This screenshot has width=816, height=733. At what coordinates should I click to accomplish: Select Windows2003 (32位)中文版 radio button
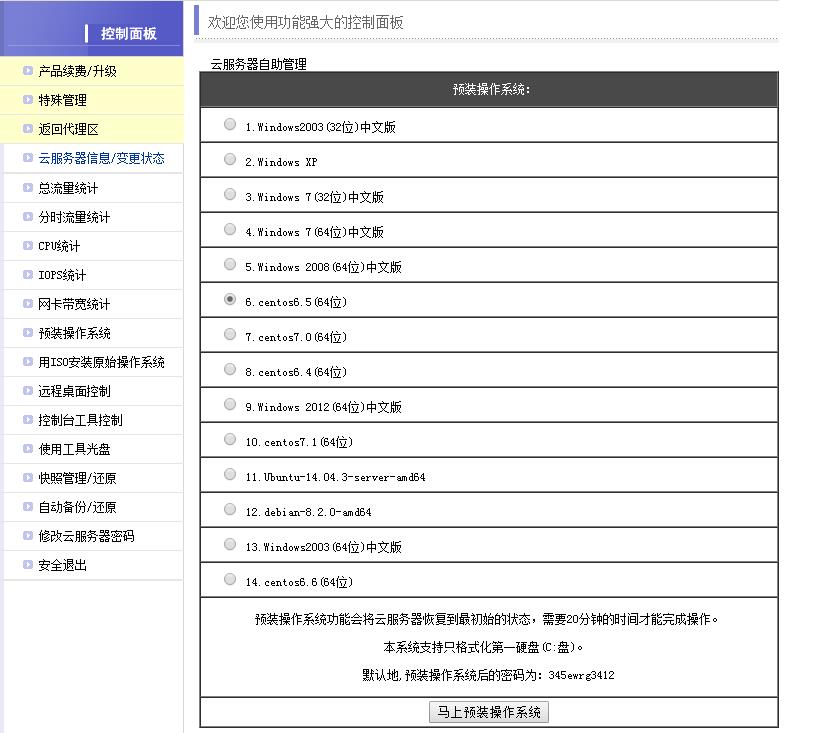[230, 124]
